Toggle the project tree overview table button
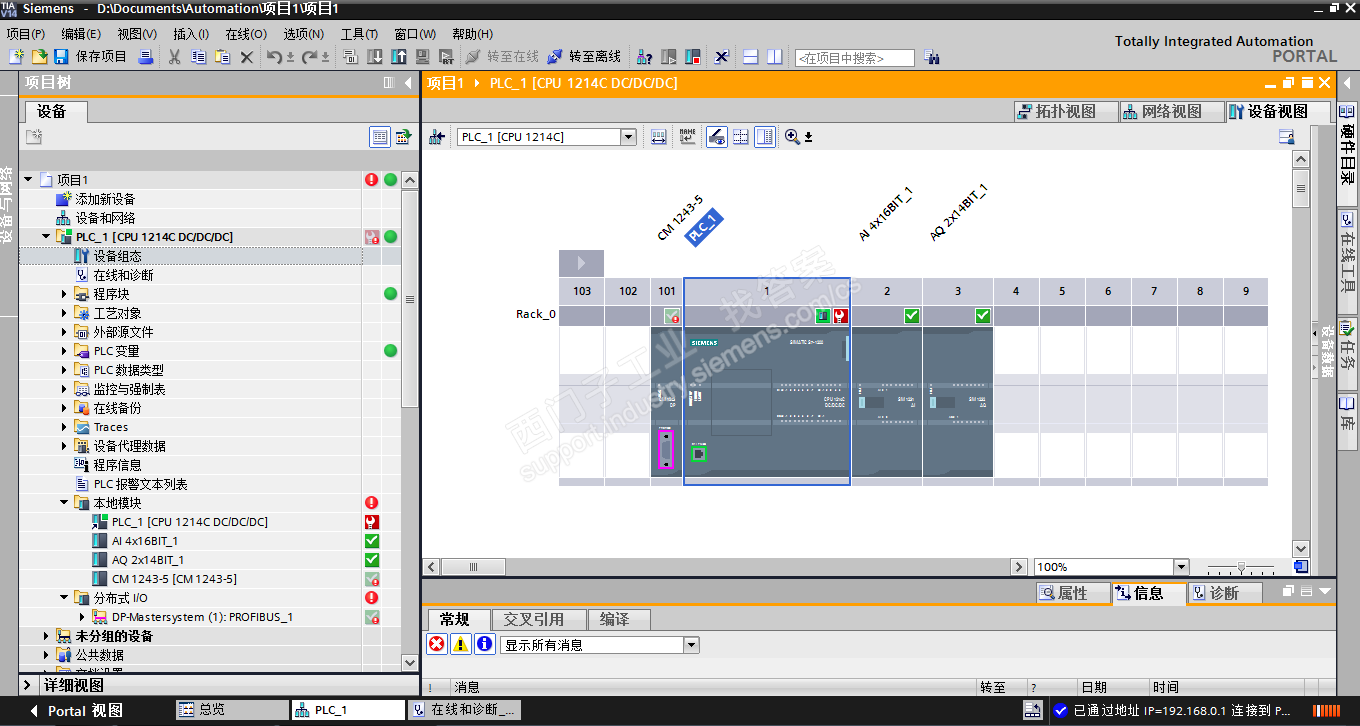Image resolution: width=1360 pixels, height=726 pixels. [380, 137]
